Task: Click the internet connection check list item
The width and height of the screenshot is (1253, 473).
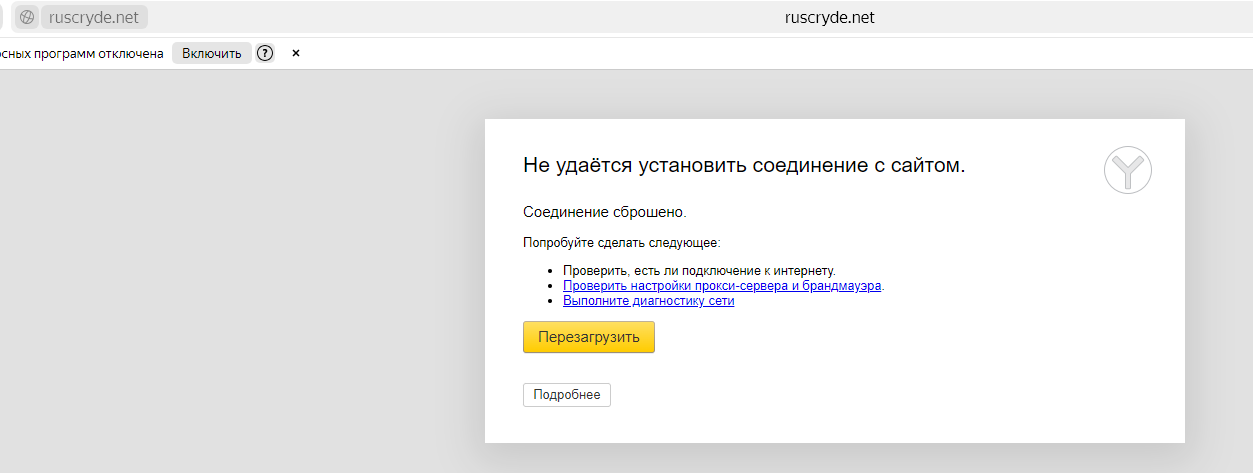Action: 698,271
